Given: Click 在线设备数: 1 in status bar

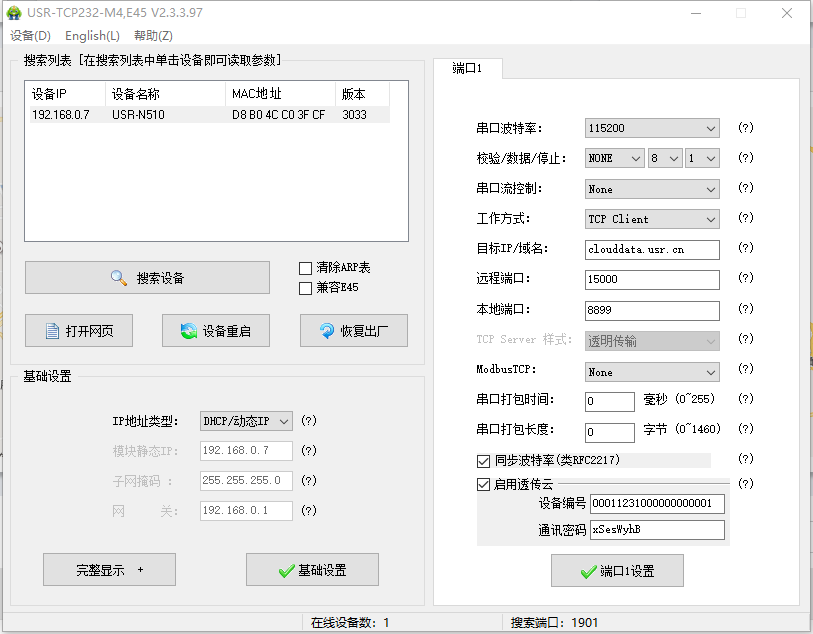Looking at the screenshot, I should click(350, 623).
